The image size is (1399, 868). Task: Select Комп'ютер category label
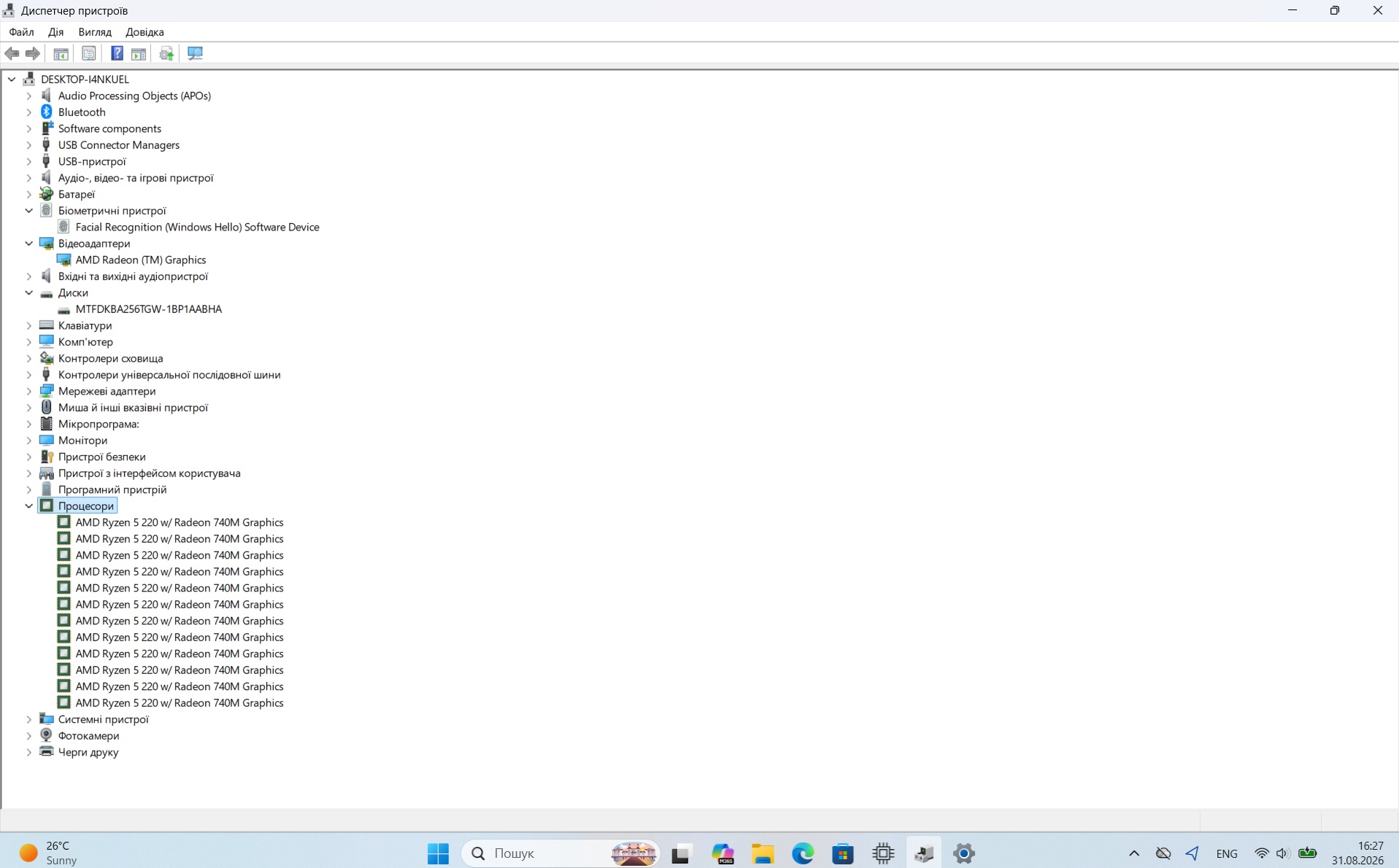85,341
